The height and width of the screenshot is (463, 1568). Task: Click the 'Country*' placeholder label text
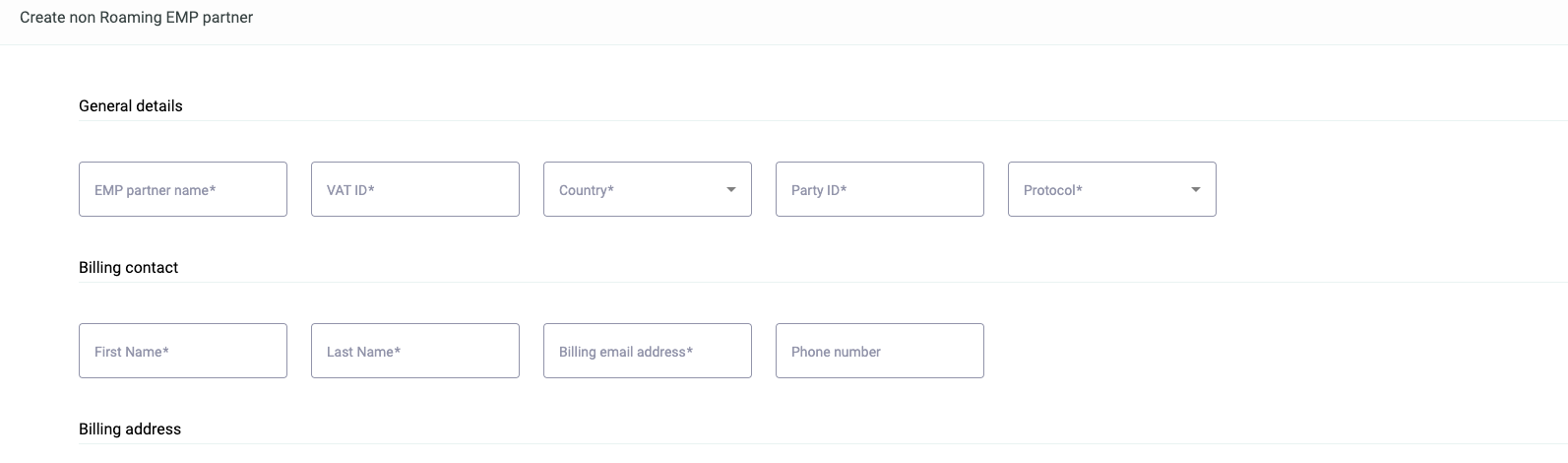click(587, 190)
